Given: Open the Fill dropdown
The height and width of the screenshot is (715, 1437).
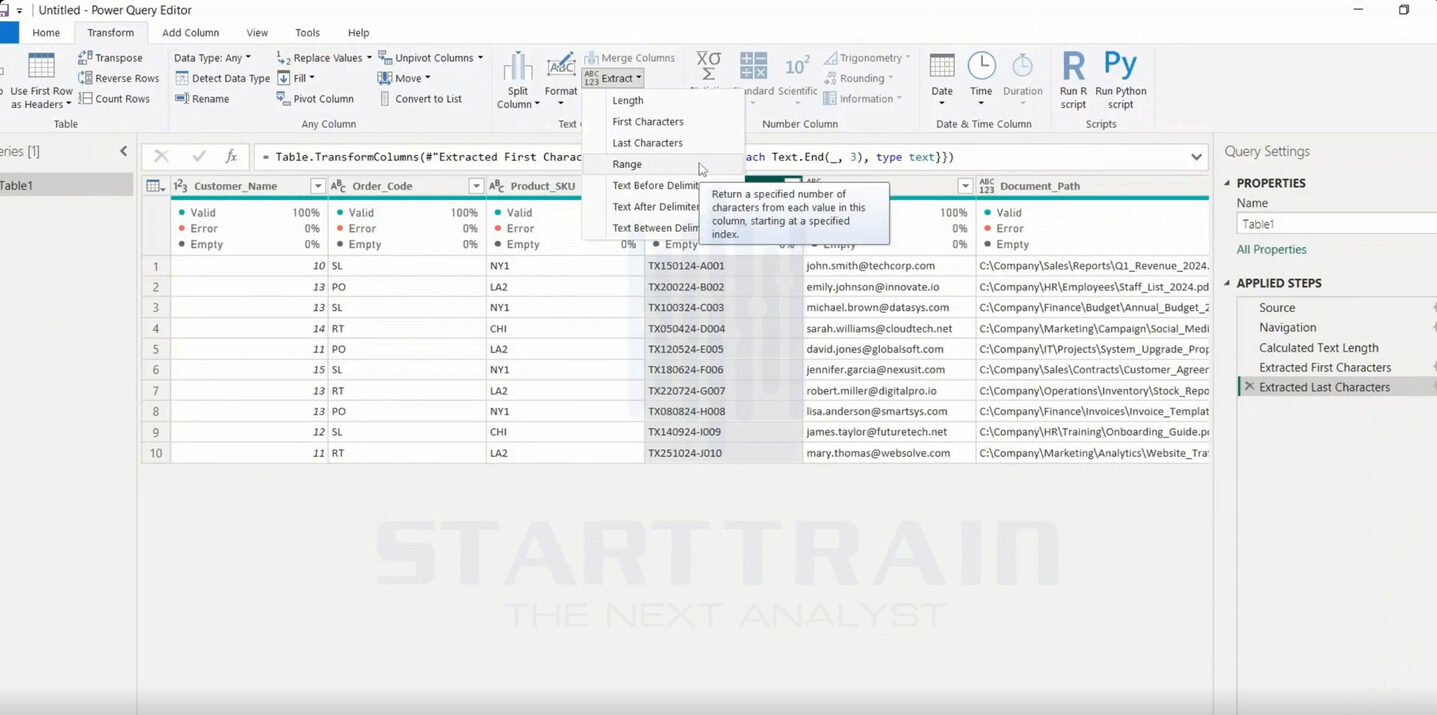Looking at the screenshot, I should (296, 78).
